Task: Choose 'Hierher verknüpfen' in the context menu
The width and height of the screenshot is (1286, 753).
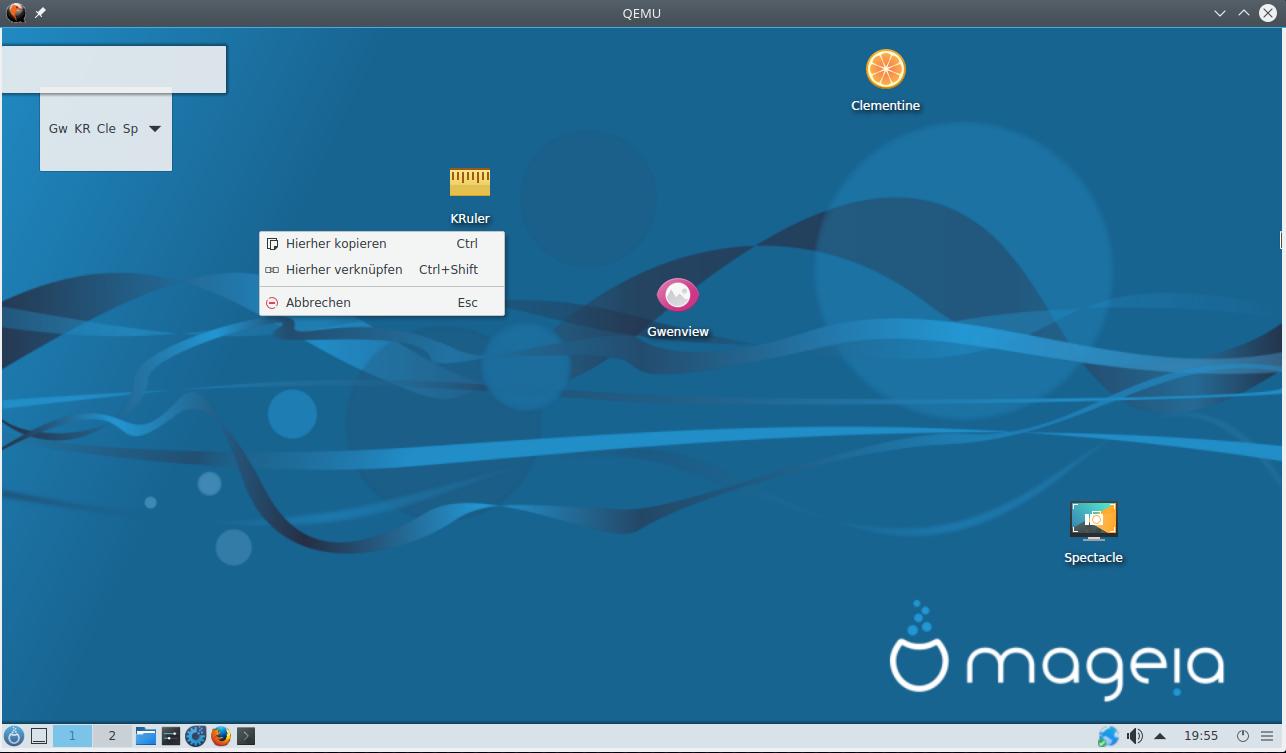Action: tap(381, 269)
